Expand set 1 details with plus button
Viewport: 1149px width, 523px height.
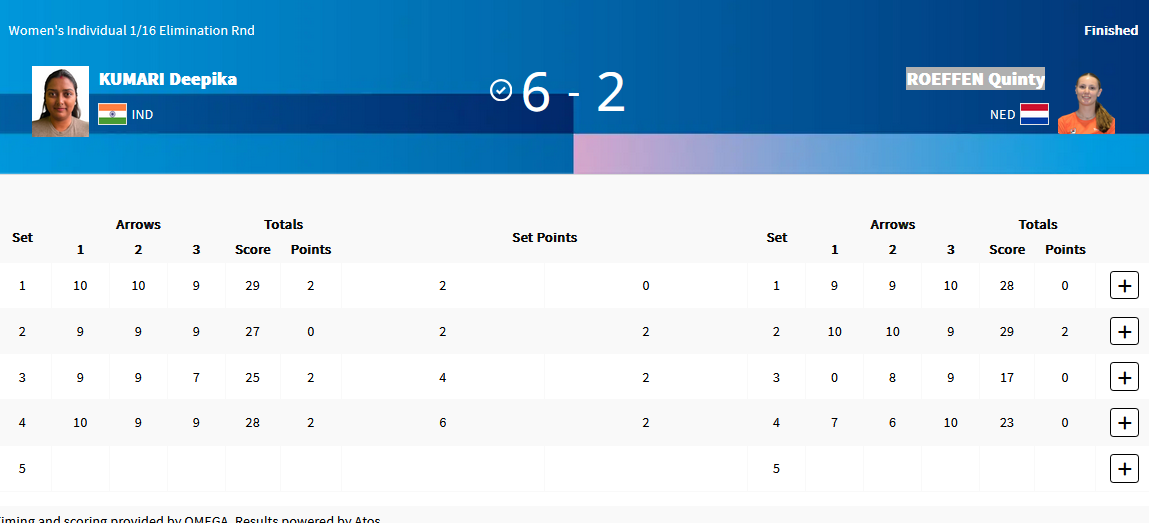[x=1124, y=285]
